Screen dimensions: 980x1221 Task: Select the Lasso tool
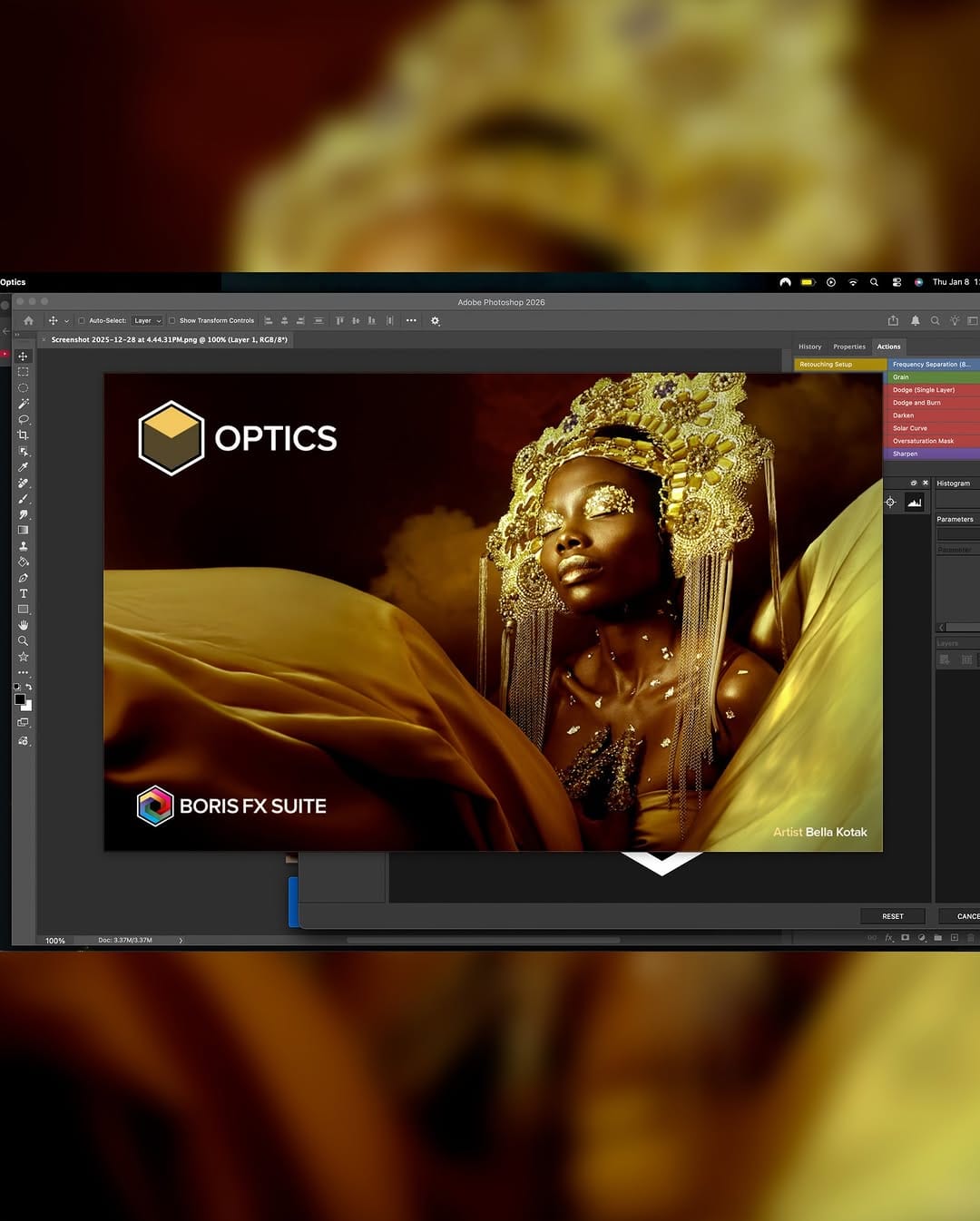24,419
